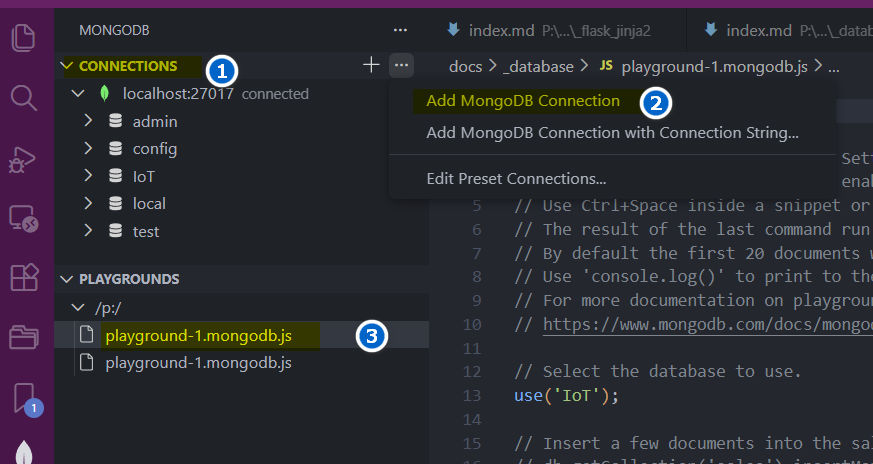Image resolution: width=873 pixels, height=464 pixels.
Task: Open the MongoDB panel three-dots menu
Action: [x=400, y=30]
